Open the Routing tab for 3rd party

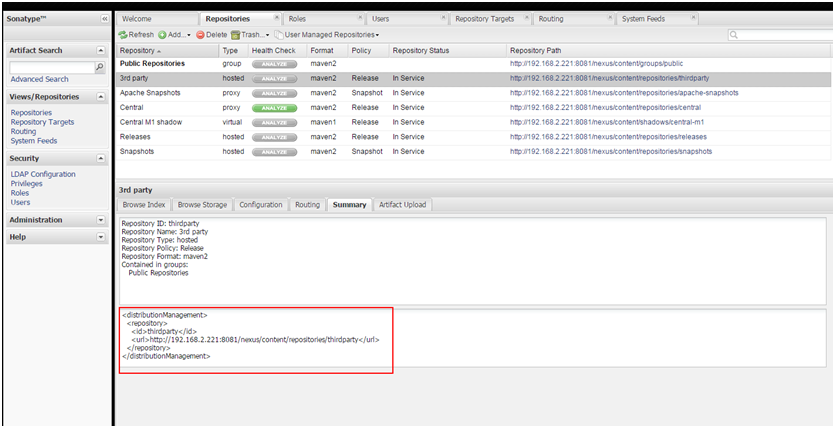[x=307, y=205]
